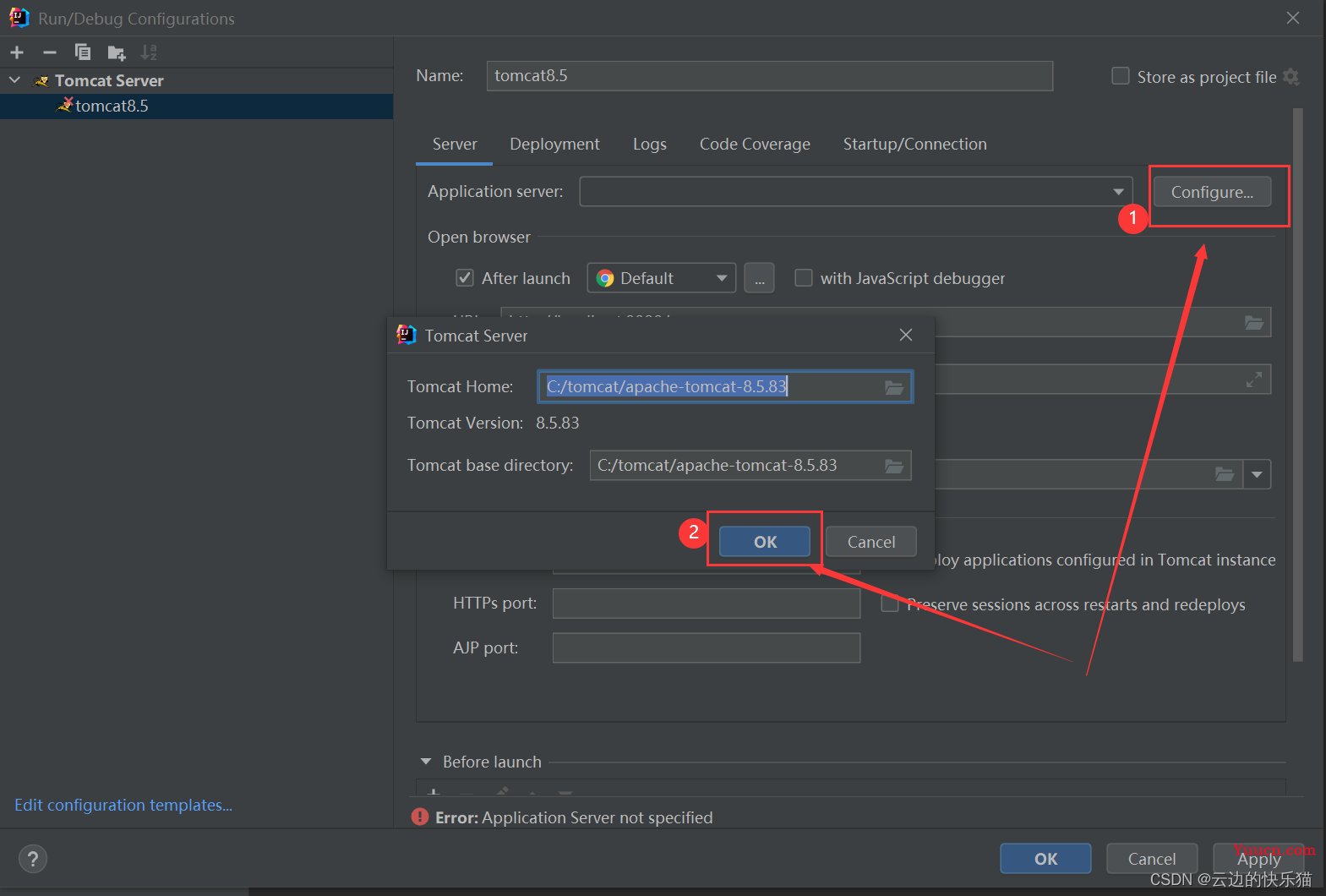The height and width of the screenshot is (896, 1326).
Task: Confirm the Tomcat Server dialog with OK
Action: click(x=765, y=542)
